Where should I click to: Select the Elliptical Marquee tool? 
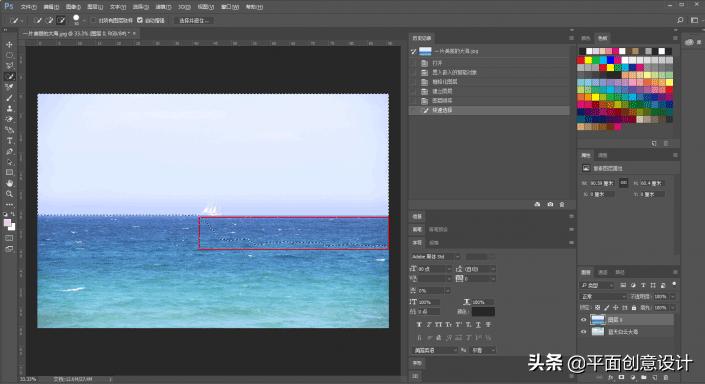[9, 55]
